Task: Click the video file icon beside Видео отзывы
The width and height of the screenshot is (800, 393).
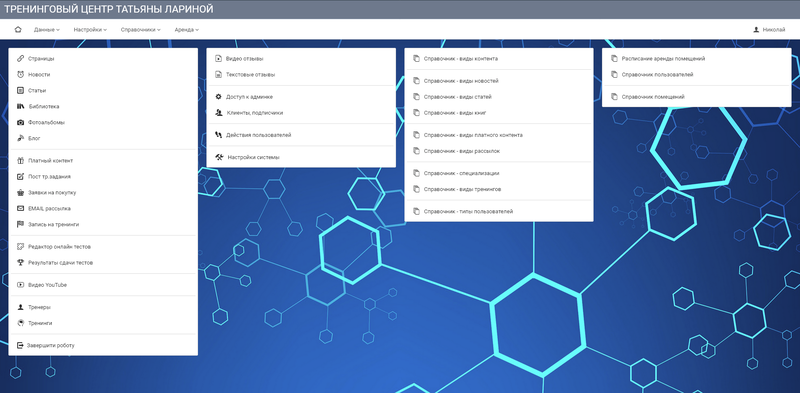Action: point(218,59)
